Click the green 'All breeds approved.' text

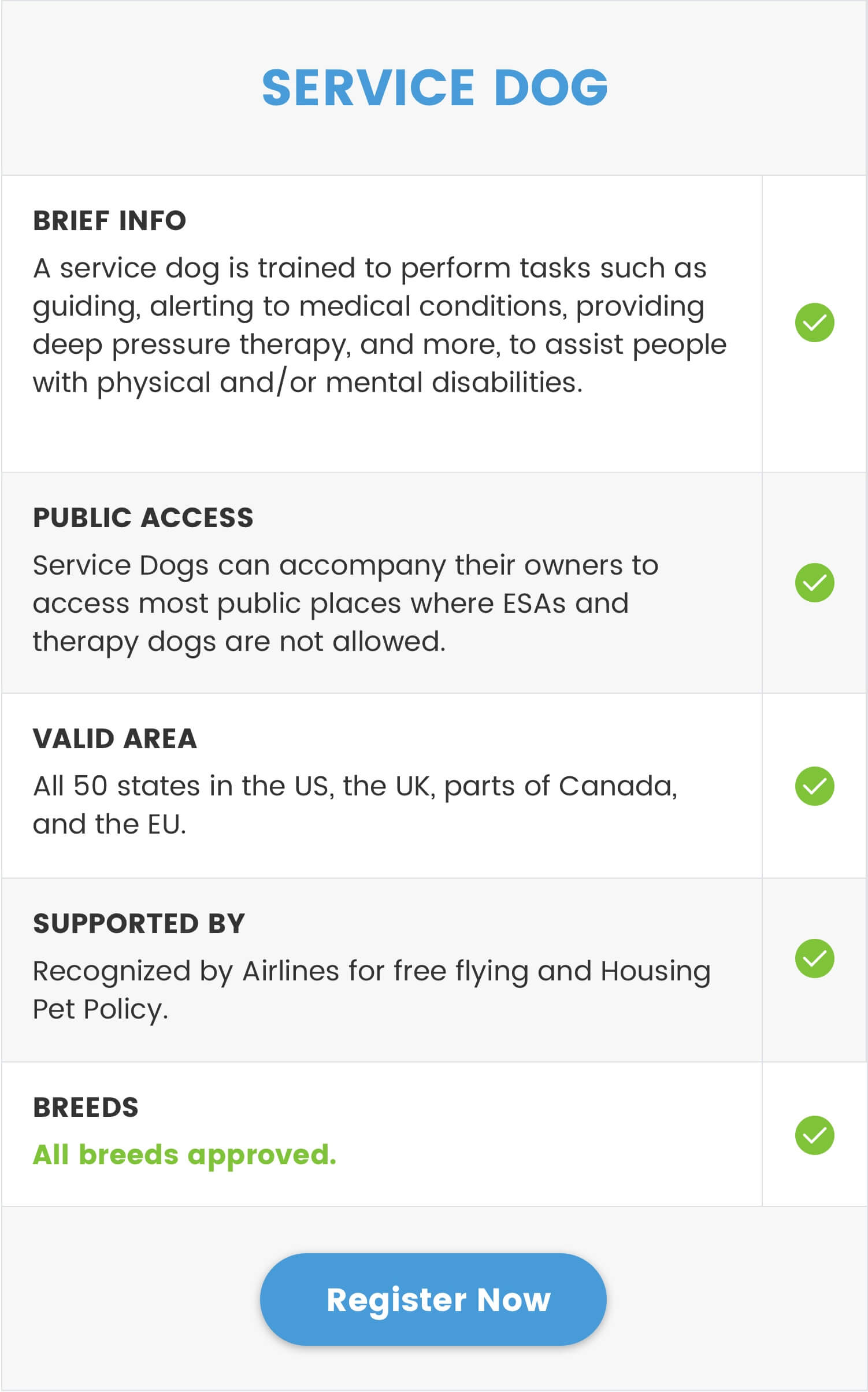(184, 1155)
